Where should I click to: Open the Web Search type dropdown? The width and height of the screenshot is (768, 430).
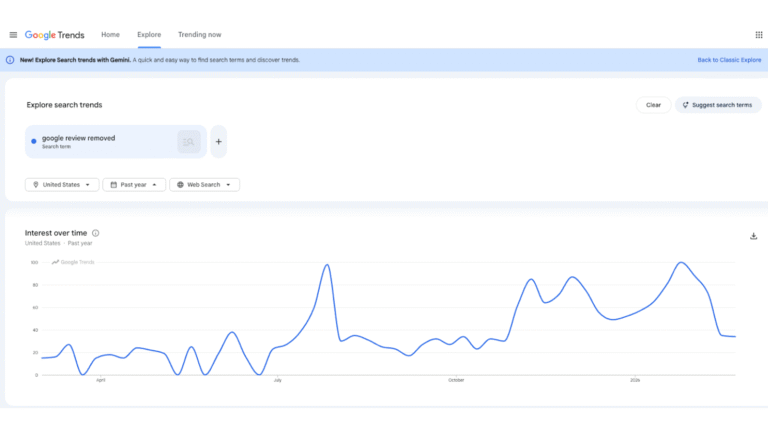[x=204, y=185]
